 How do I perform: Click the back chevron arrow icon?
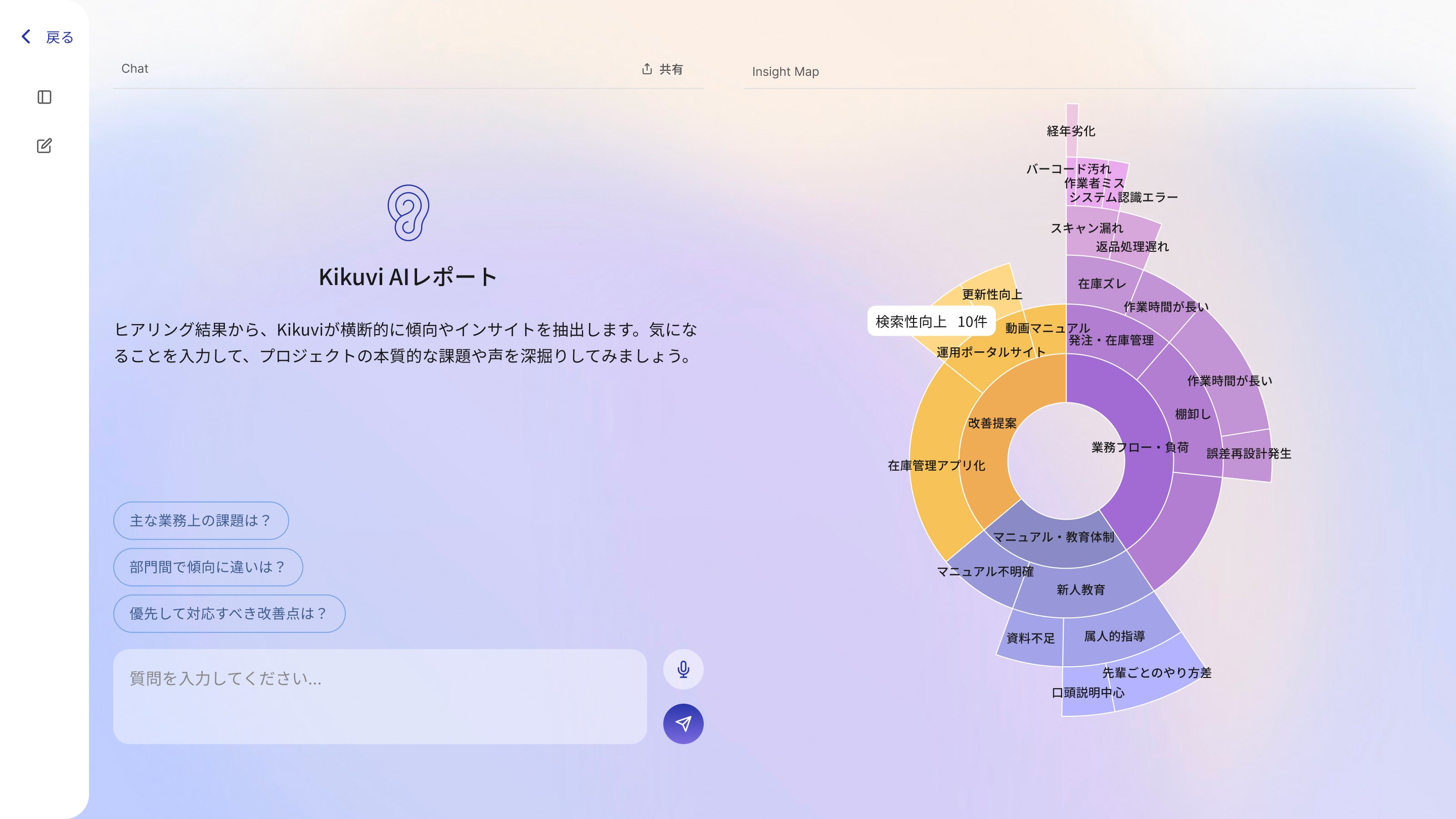[26, 37]
